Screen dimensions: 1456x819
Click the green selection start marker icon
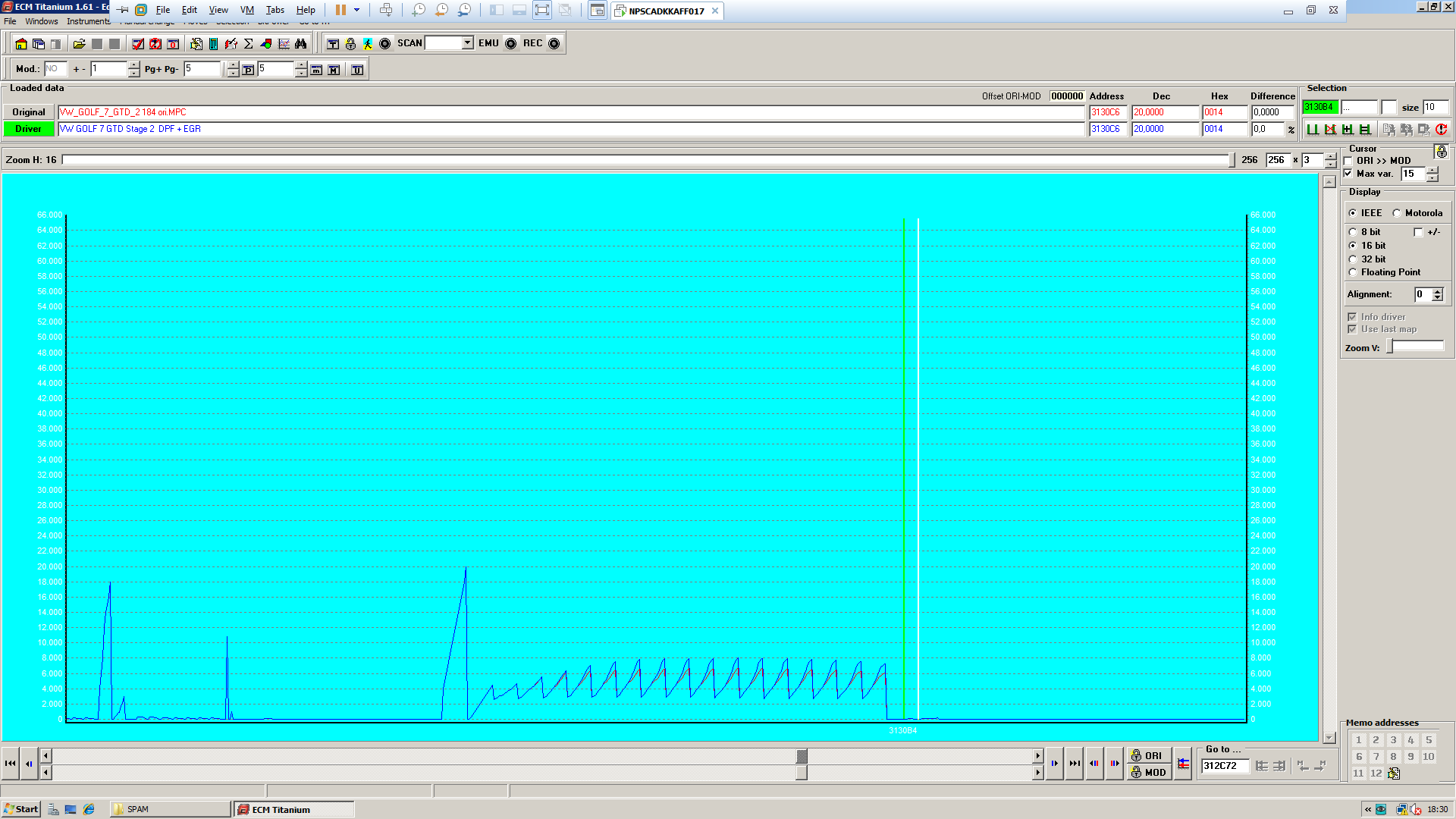(1313, 130)
